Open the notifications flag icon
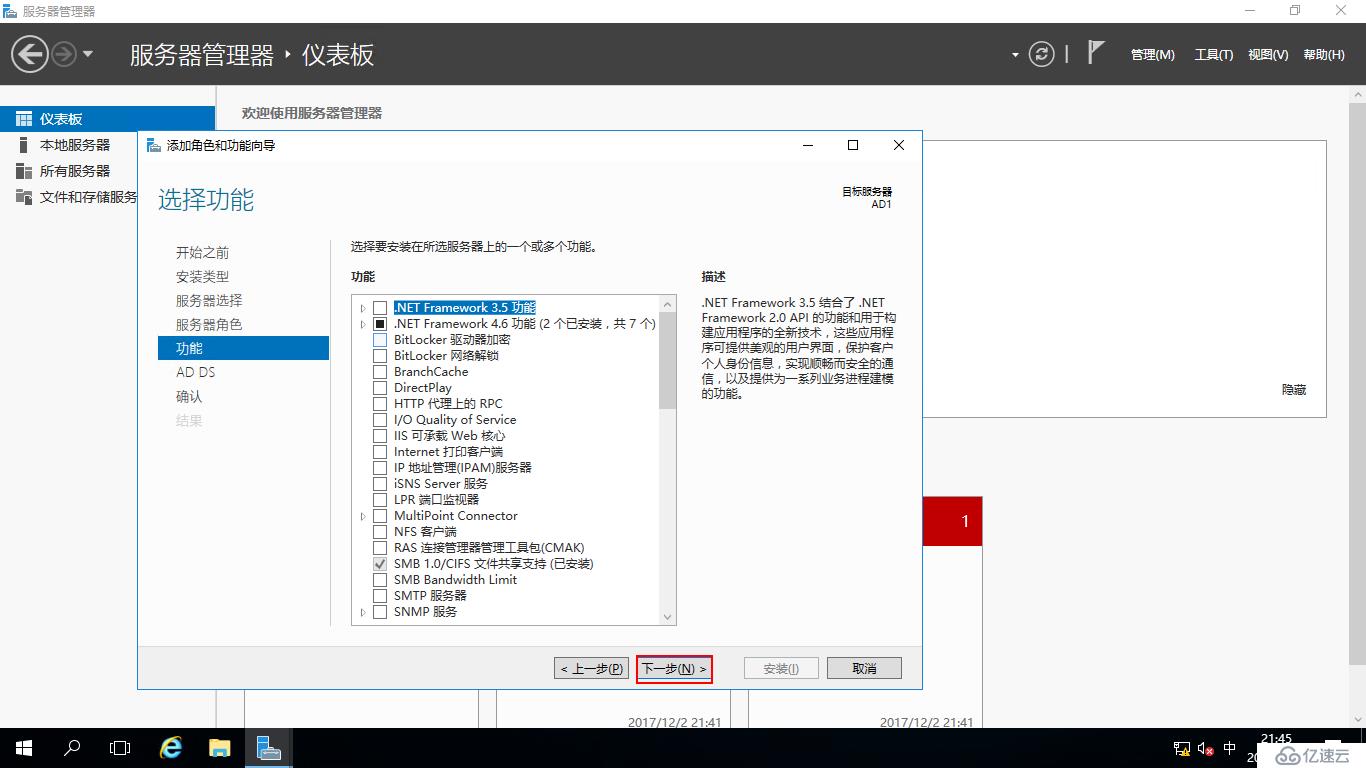Screen dimensions: 1366x768 (1095, 52)
